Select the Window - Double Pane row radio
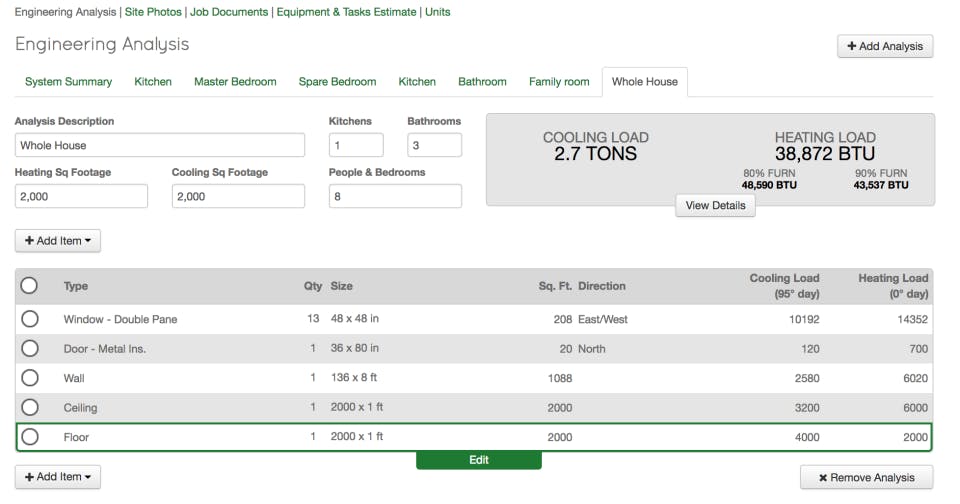Screen dimensions: 960x504 coord(29,319)
